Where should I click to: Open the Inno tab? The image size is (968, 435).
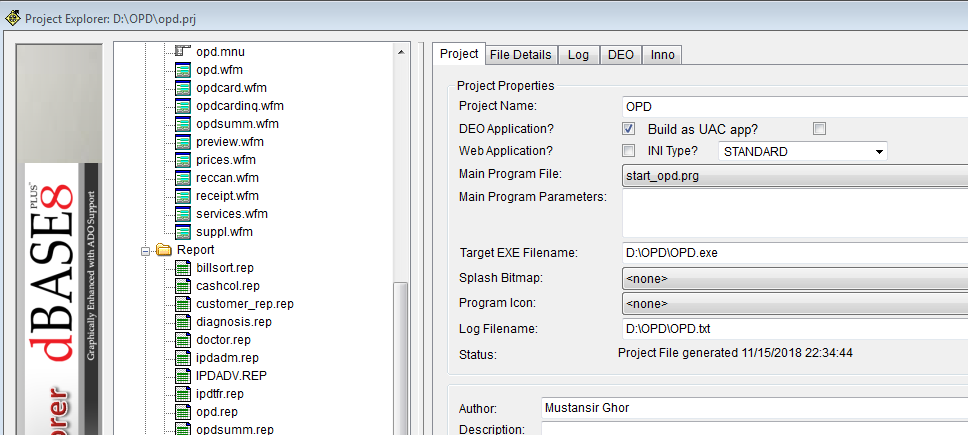(x=662, y=55)
